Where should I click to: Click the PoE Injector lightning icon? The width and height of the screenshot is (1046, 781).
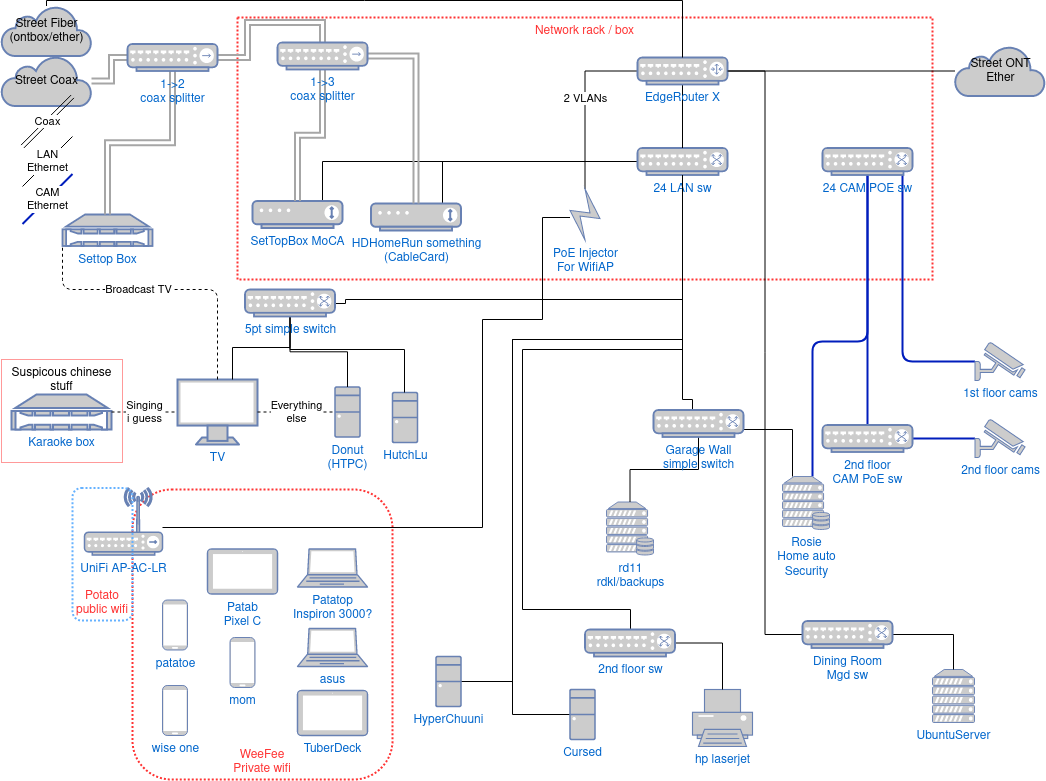(585, 215)
